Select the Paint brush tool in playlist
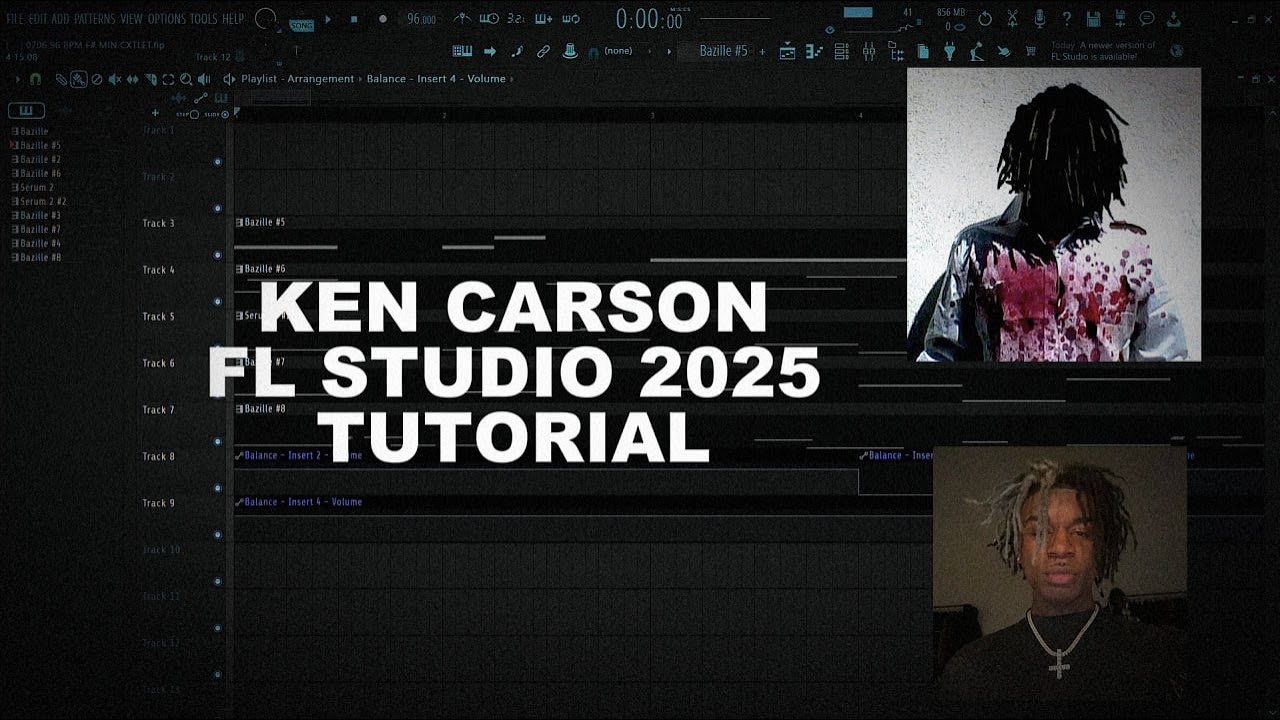Image resolution: width=1280 pixels, height=720 pixels. 79,79
